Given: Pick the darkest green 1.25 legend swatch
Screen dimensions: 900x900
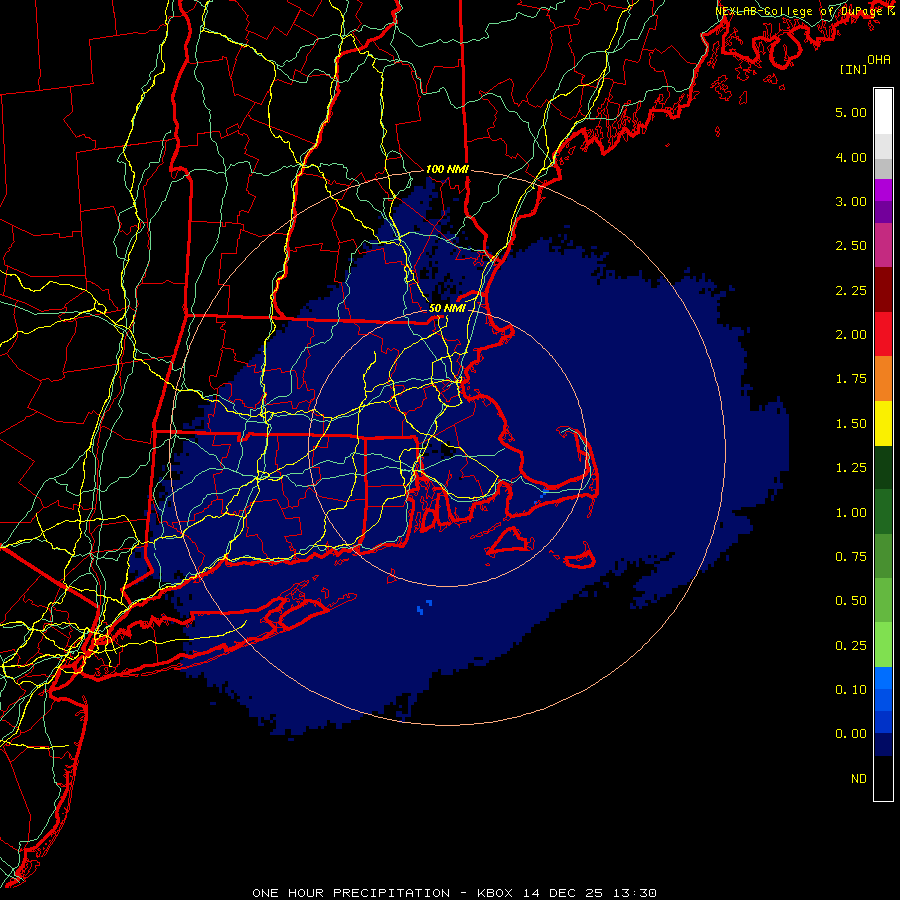Looking at the screenshot, I should (x=883, y=467).
